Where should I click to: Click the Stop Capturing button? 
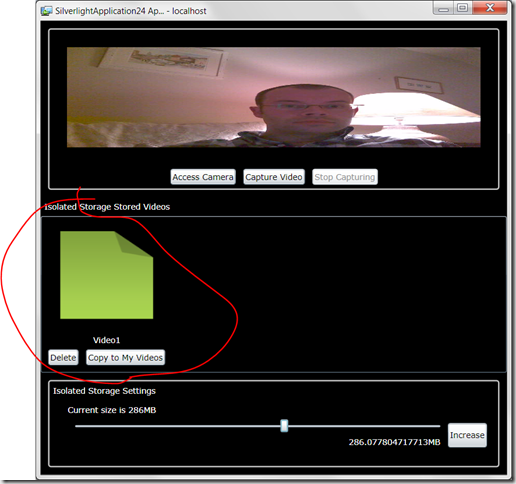point(345,177)
